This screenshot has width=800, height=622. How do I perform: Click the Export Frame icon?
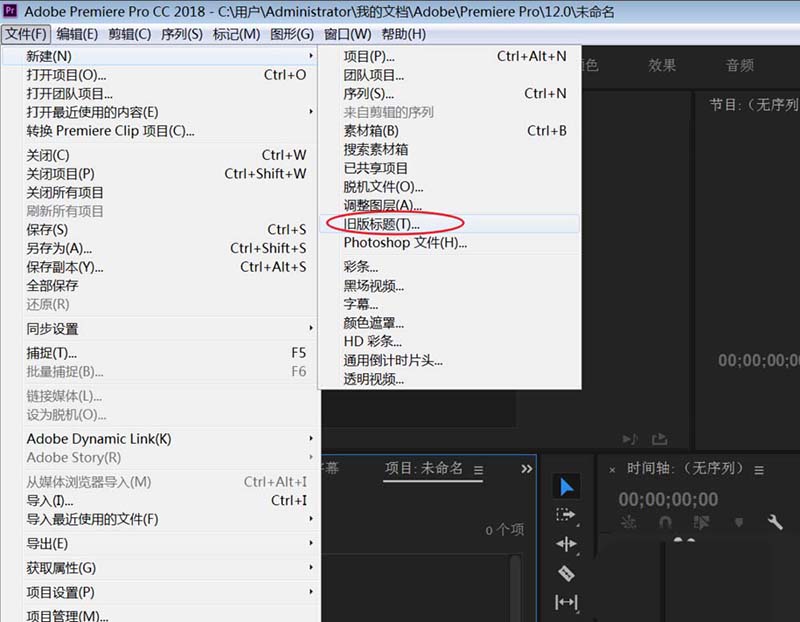tap(660, 439)
